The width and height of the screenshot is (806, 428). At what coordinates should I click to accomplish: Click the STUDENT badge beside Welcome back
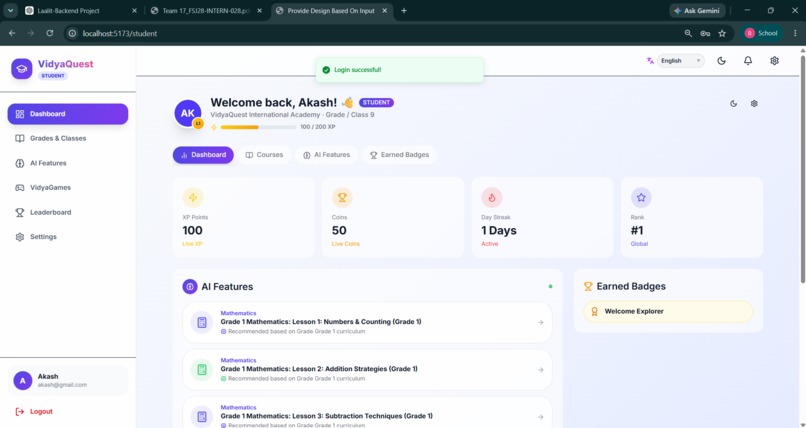coord(376,103)
